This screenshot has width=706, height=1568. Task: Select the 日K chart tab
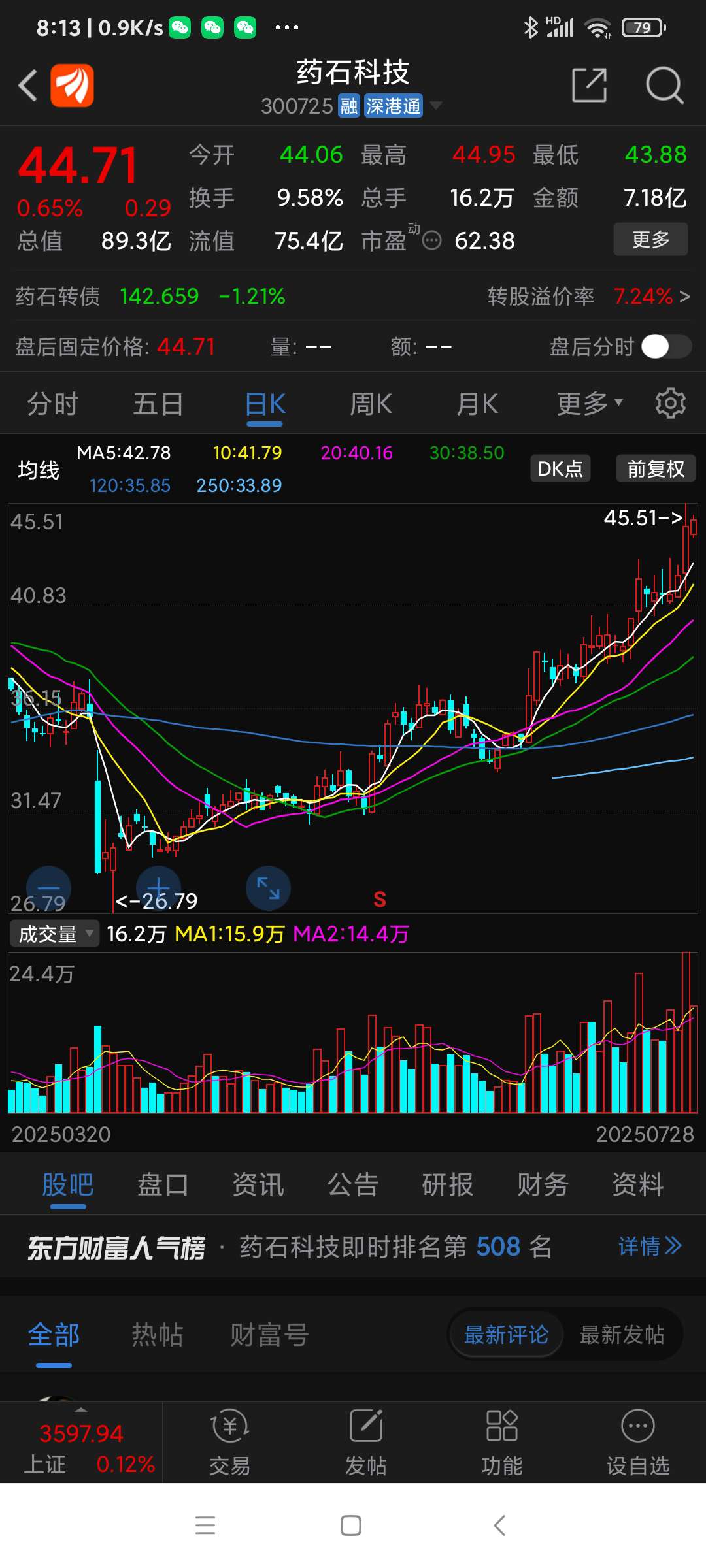tap(265, 404)
